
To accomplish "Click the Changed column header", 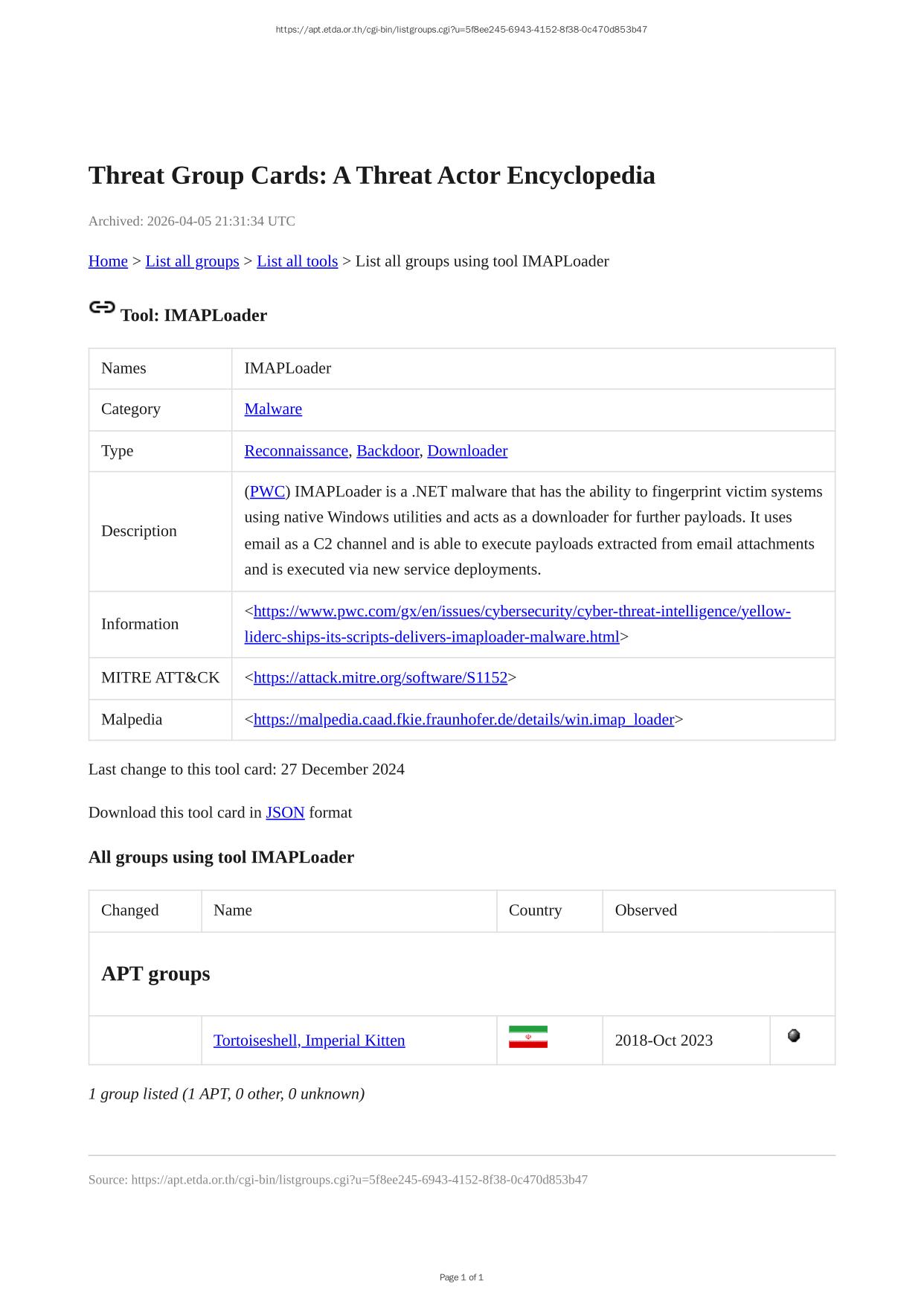I will (x=130, y=910).
